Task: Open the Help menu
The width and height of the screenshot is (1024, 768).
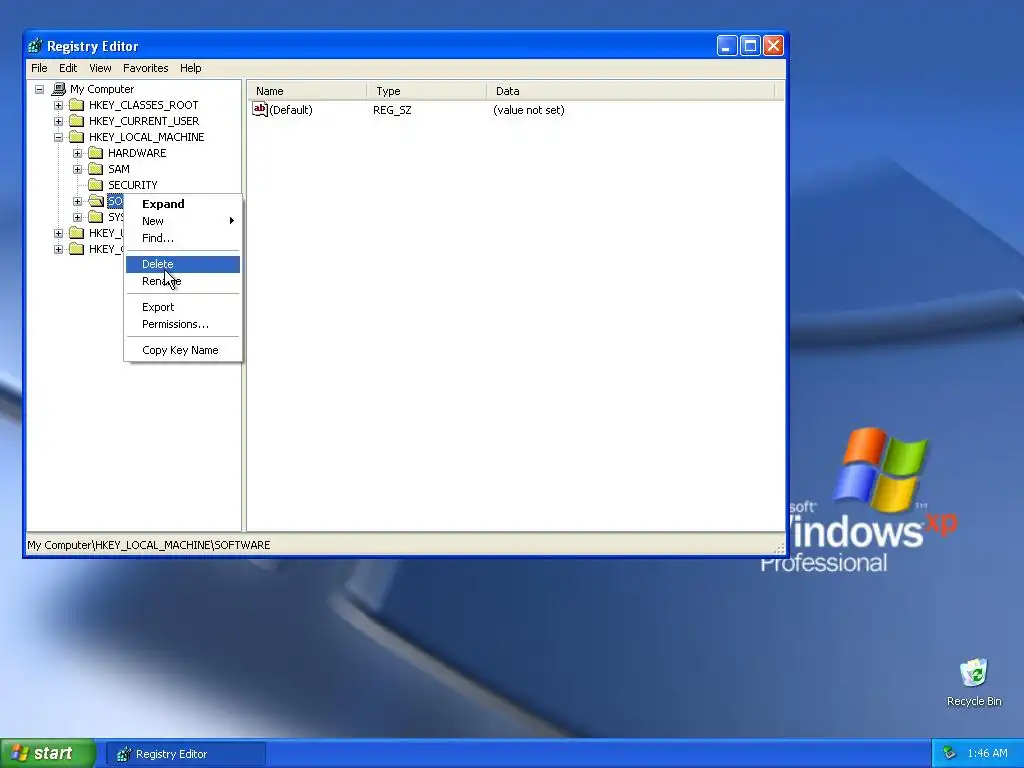Action: click(191, 68)
